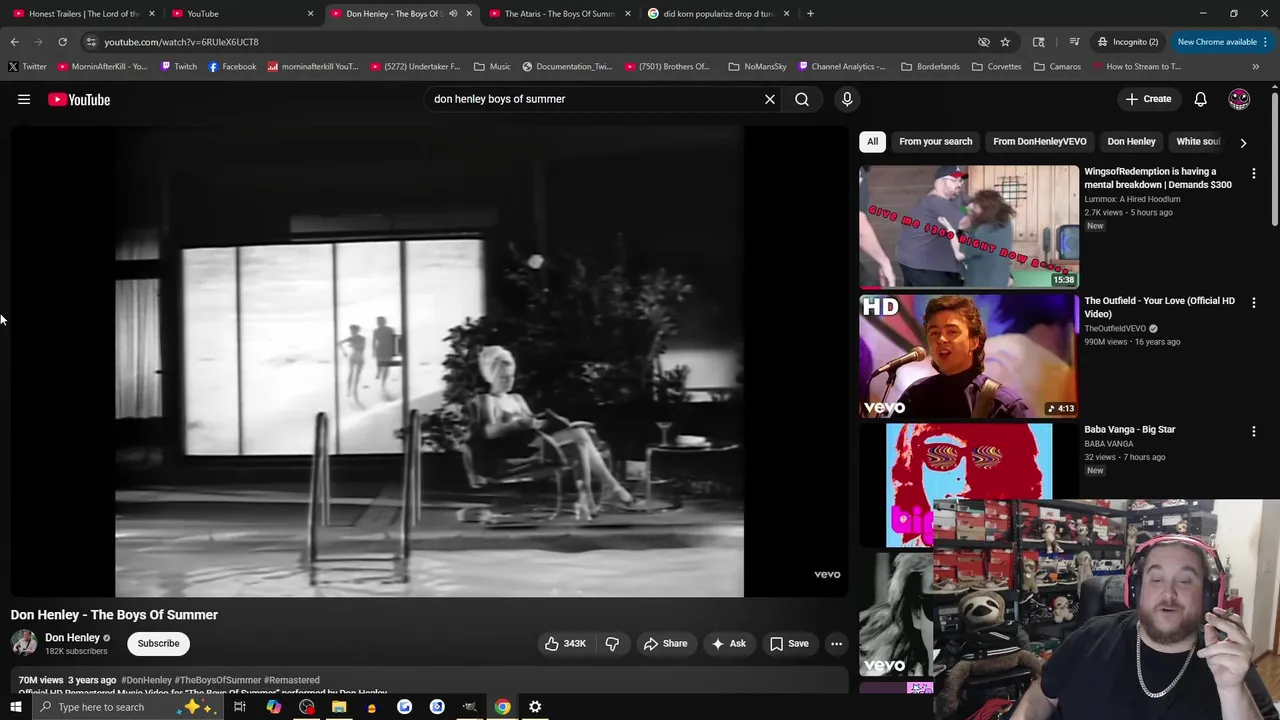The width and height of the screenshot is (1280, 720).
Task: Switch to the Korn drop d Google tab
Action: tap(718, 14)
